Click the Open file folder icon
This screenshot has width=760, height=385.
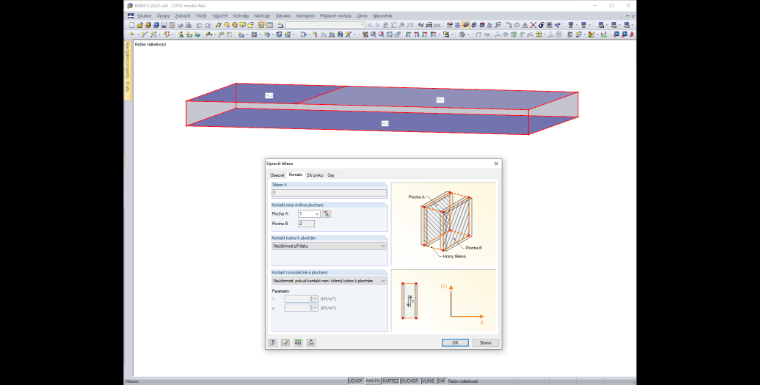(x=140, y=25)
